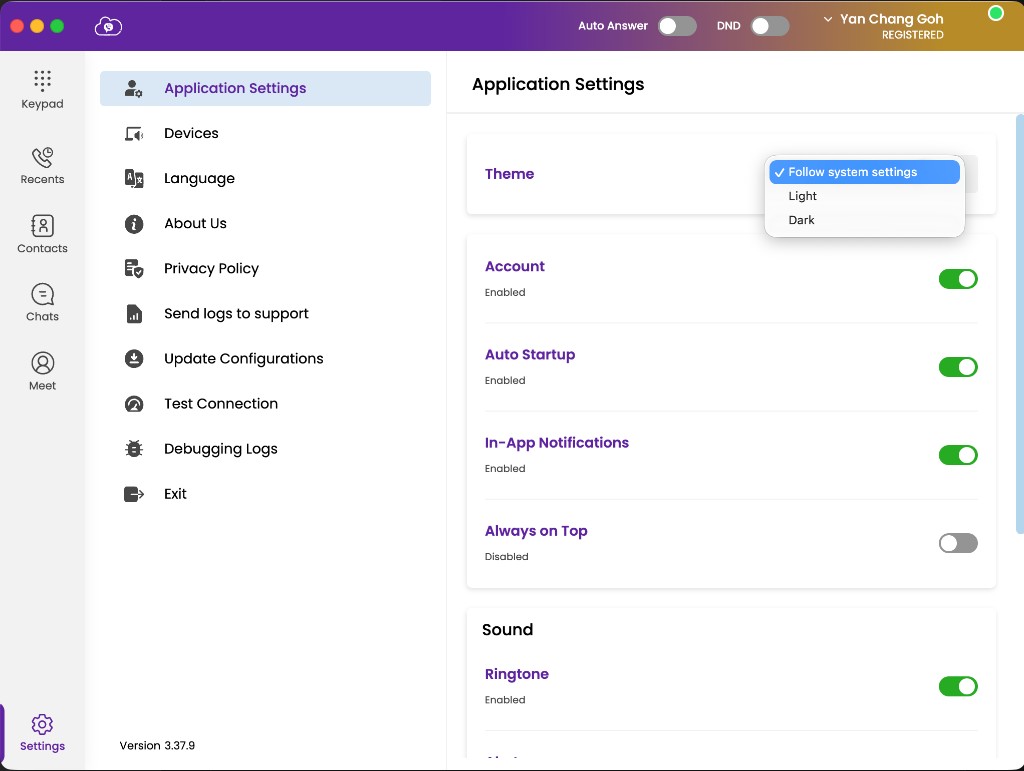Viewport: 1024px width, 771px height.
Task: Click the Send logs file chart icon
Action: click(134, 313)
